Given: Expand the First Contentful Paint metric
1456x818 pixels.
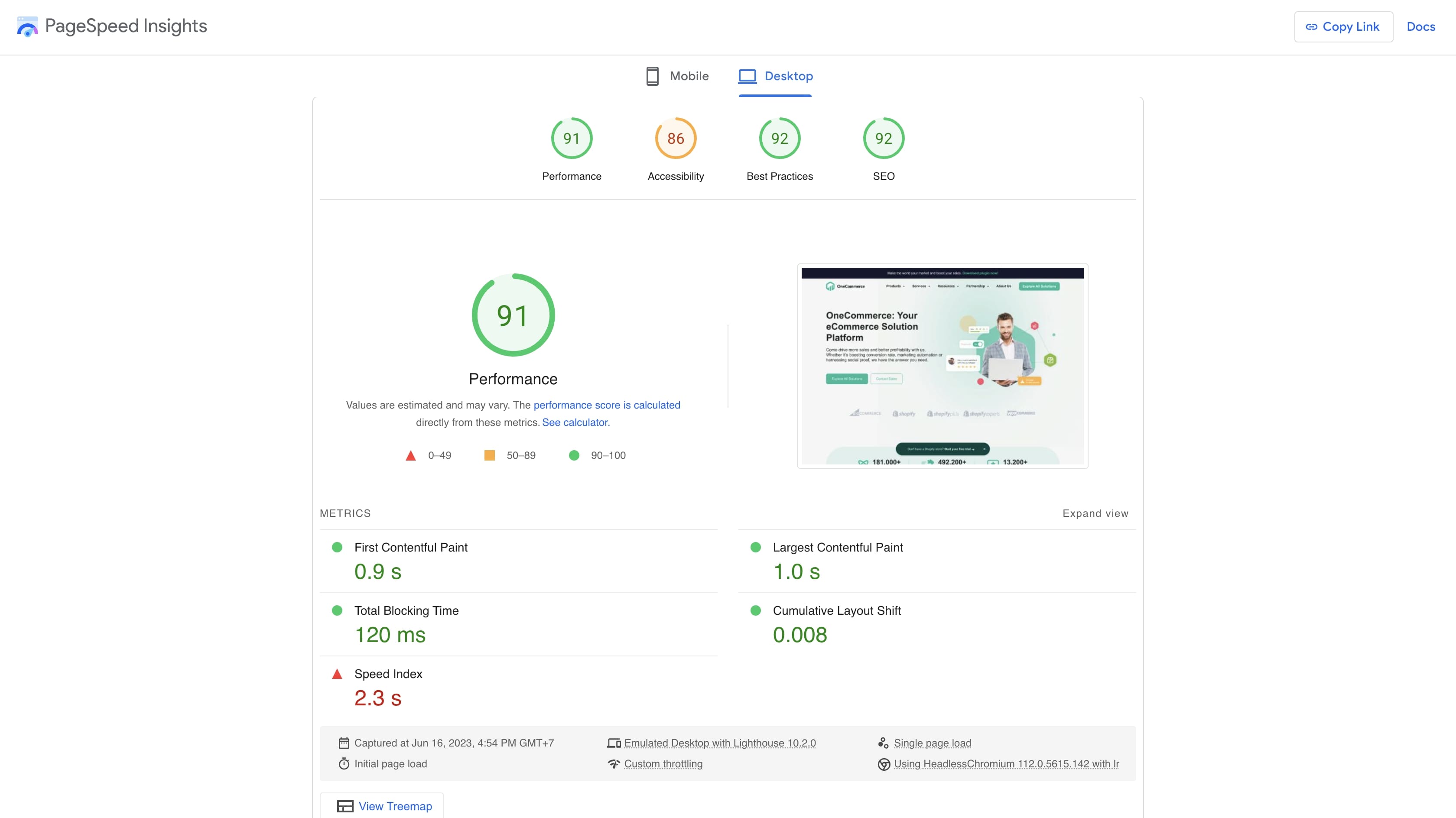Looking at the screenshot, I should [518, 561].
